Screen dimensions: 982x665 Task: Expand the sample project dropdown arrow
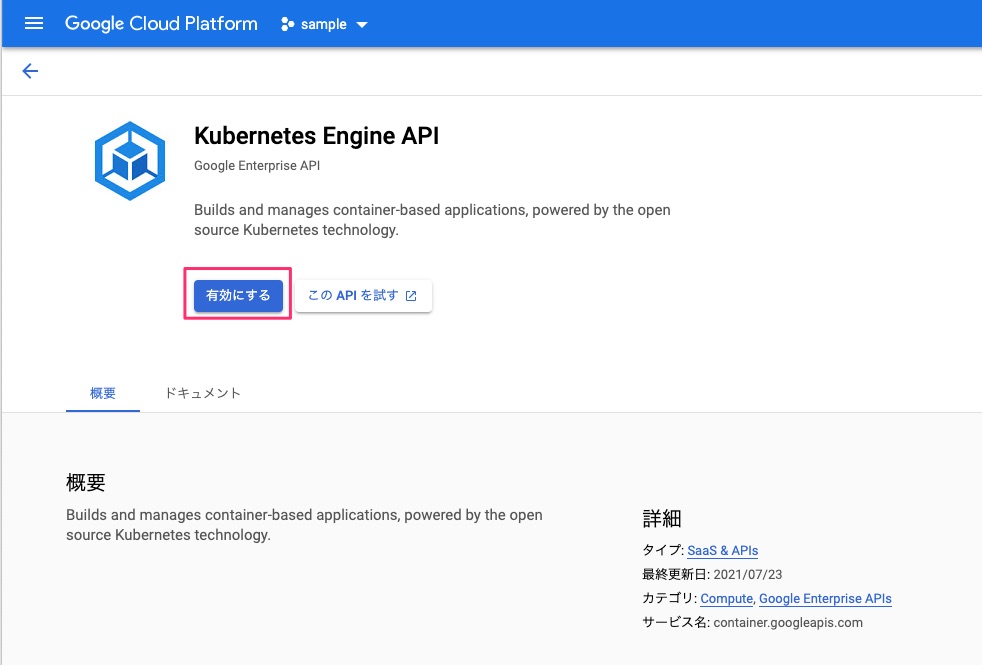(362, 25)
